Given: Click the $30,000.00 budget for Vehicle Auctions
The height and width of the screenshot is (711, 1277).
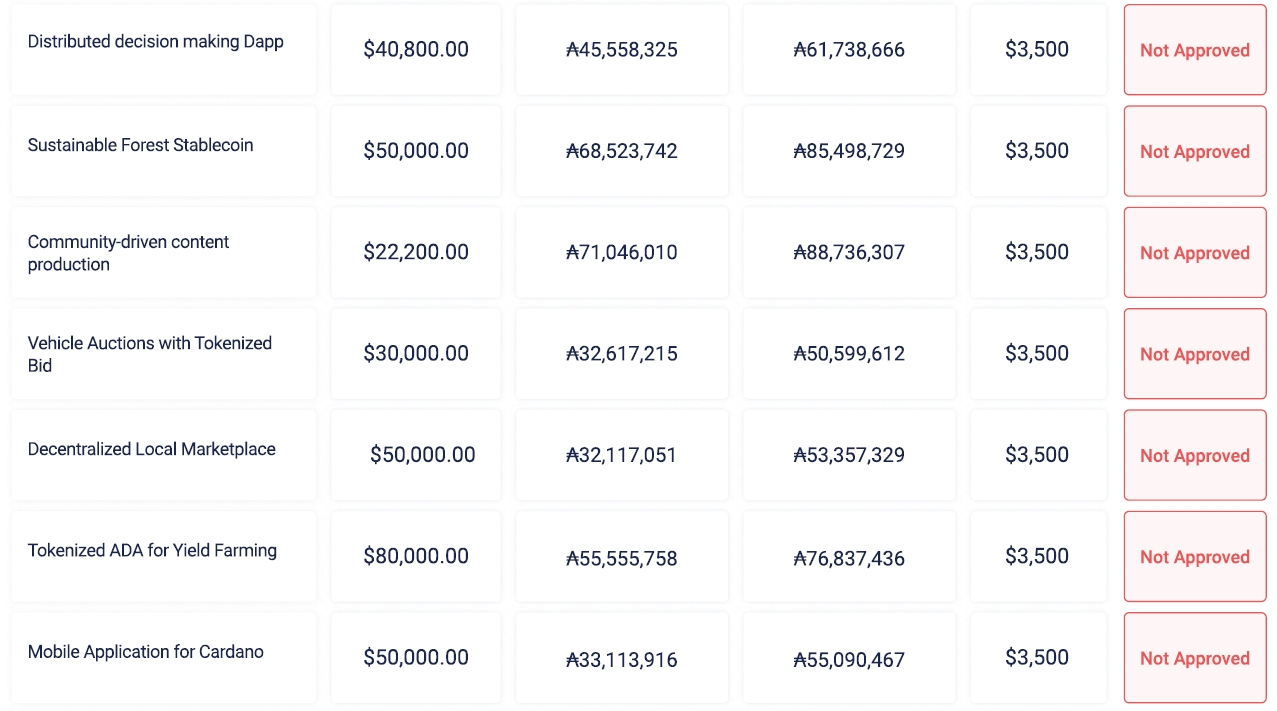Looking at the screenshot, I should click(x=416, y=354).
